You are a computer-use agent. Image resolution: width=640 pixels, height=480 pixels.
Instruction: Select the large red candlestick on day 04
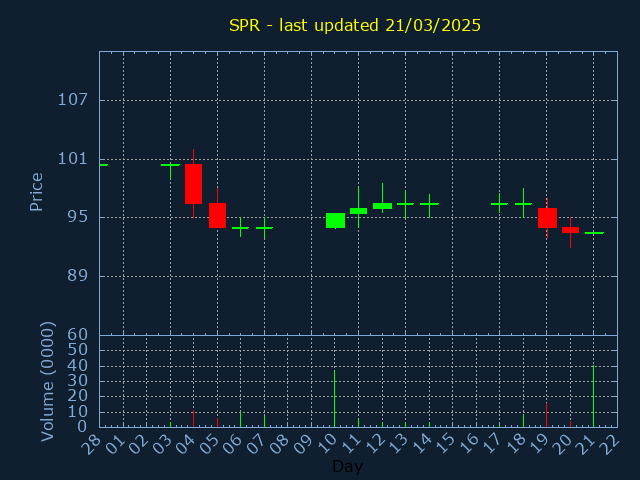[193, 184]
